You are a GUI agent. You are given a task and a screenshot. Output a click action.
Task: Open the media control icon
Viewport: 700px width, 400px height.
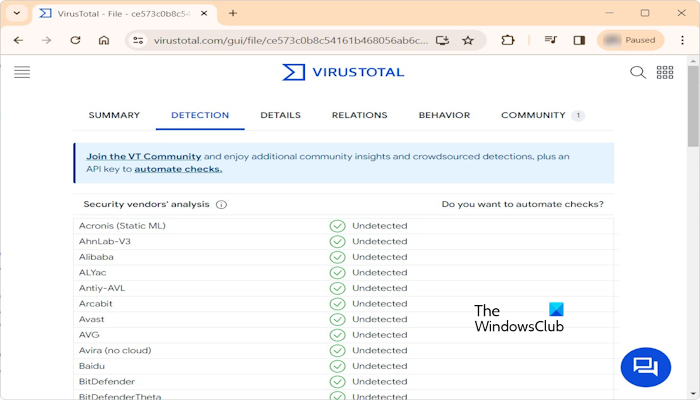[x=551, y=40]
